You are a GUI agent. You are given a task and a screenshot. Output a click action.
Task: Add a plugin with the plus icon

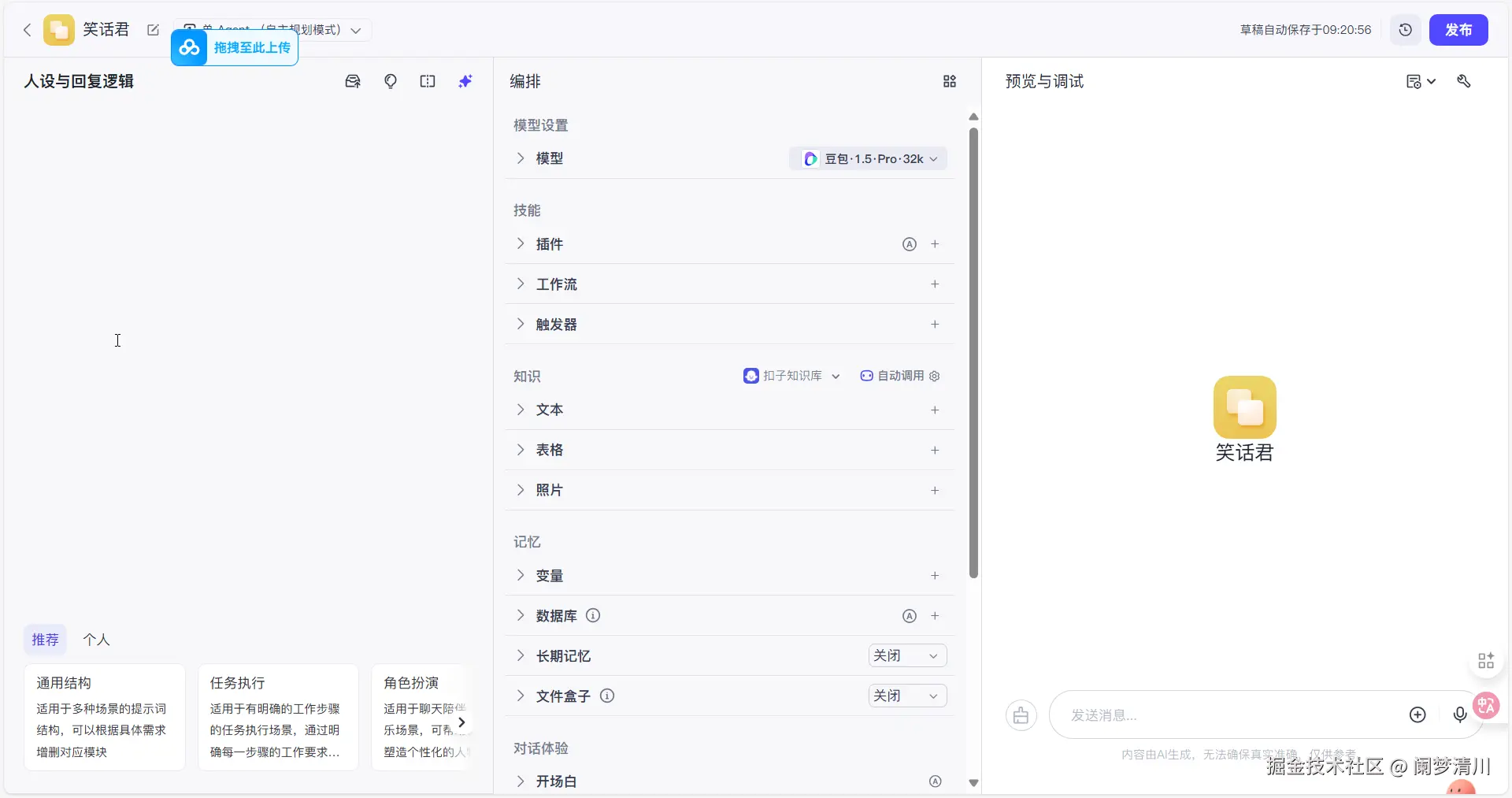tap(935, 244)
